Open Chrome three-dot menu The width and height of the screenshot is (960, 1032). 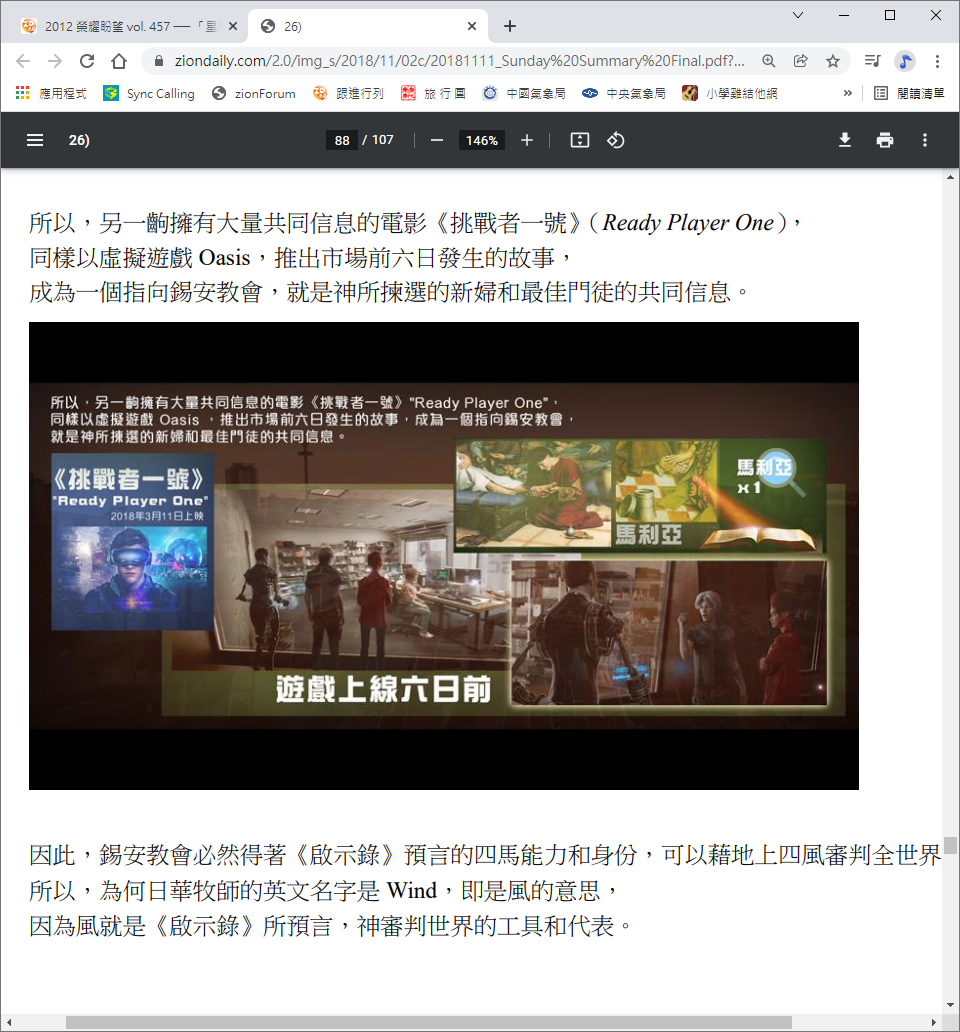click(938, 61)
